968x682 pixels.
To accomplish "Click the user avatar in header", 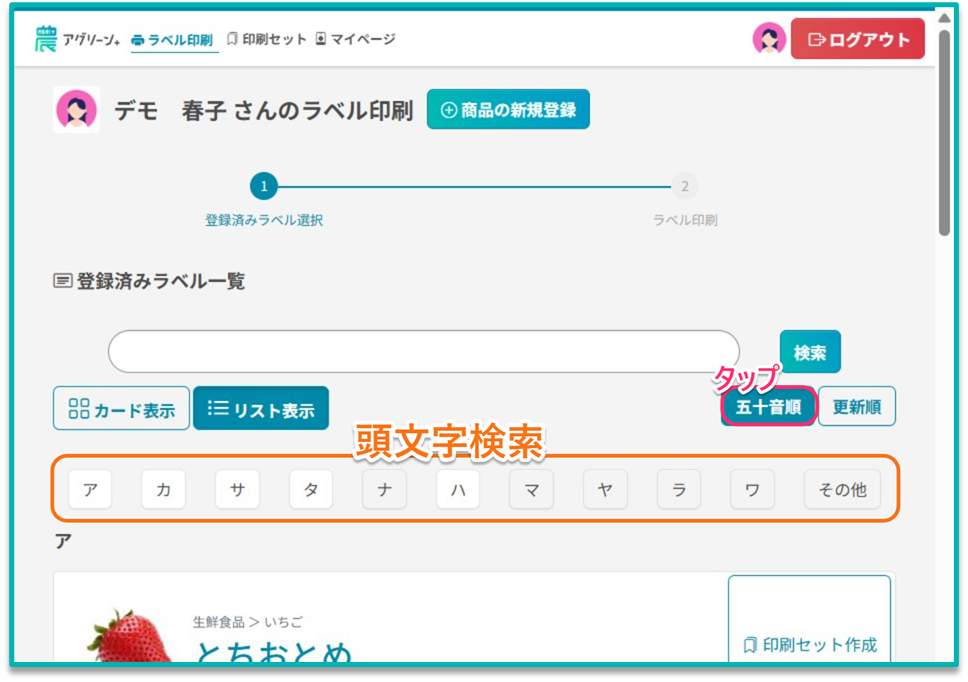I will [768, 39].
